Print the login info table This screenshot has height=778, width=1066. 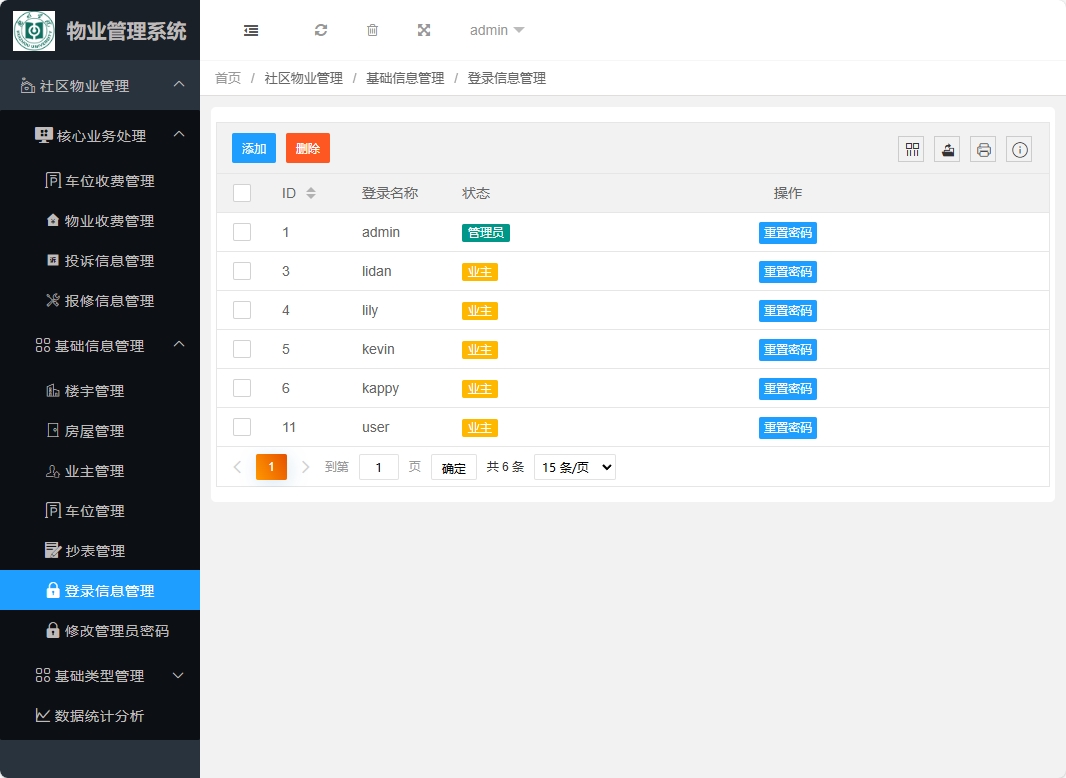982,148
